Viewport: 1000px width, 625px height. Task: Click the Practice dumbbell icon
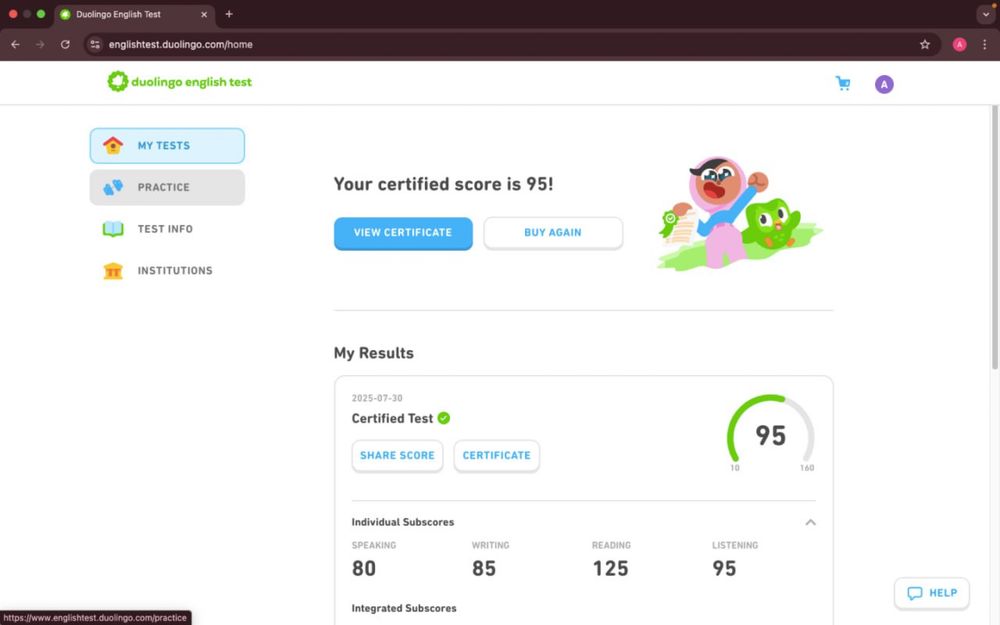click(x=113, y=187)
